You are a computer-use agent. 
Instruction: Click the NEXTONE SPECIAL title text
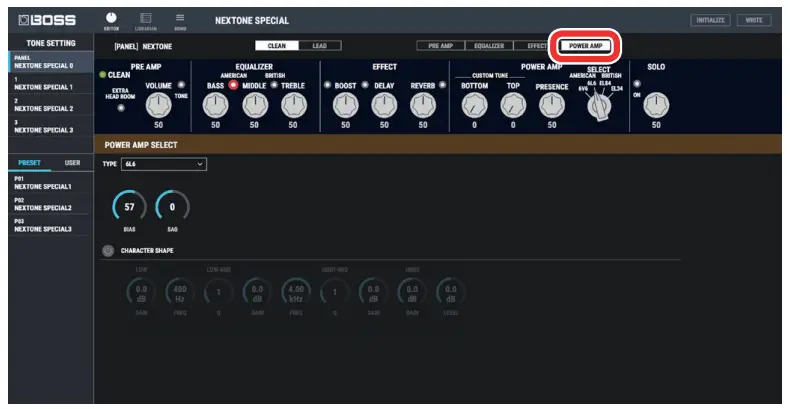pos(252,21)
